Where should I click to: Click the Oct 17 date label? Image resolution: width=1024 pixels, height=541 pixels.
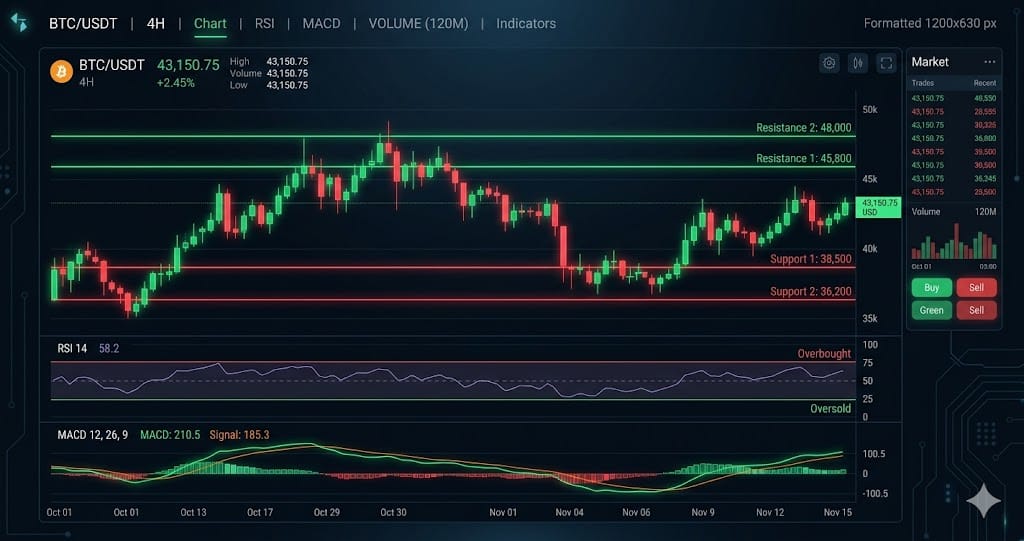pos(260,512)
